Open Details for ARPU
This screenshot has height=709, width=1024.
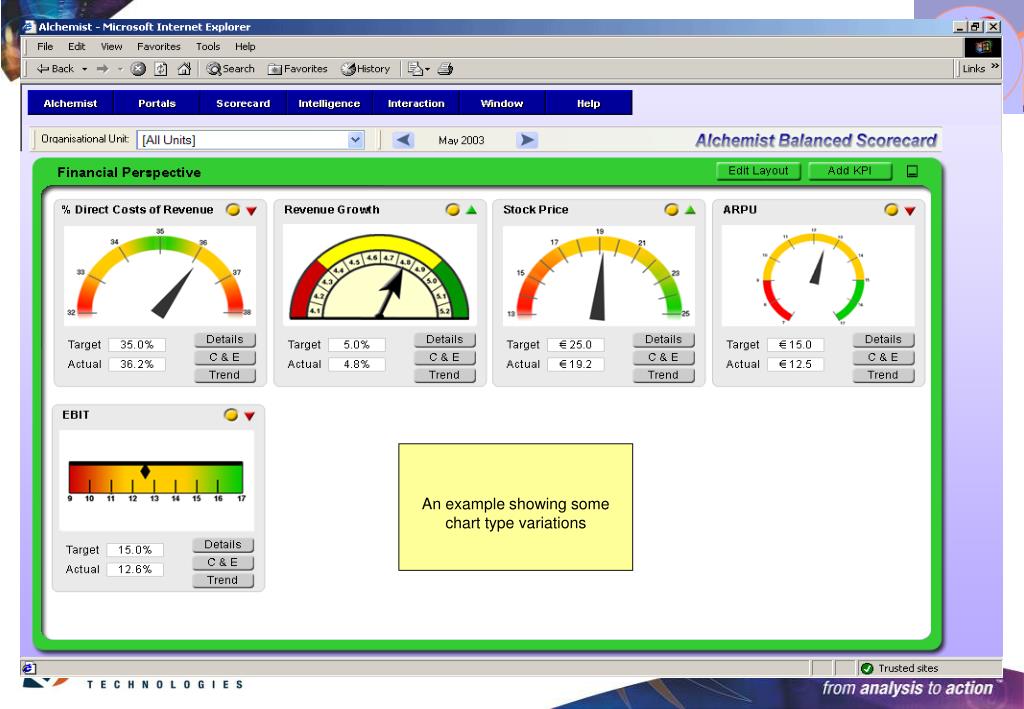[x=883, y=339]
